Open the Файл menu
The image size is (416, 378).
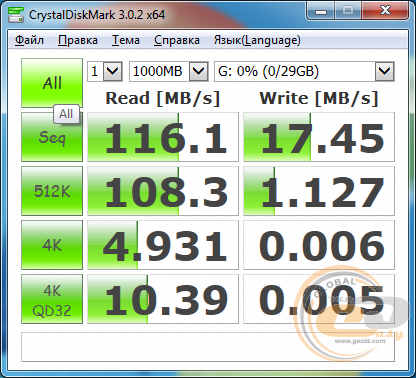(29, 40)
